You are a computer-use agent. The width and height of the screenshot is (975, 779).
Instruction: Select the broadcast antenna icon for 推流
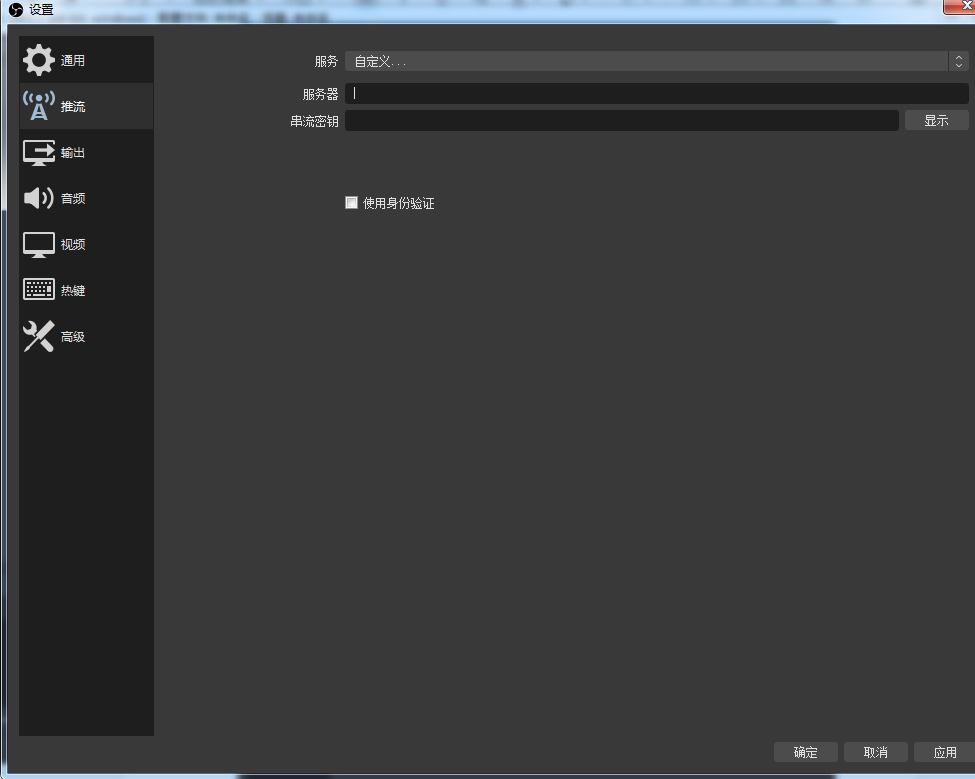pyautogui.click(x=39, y=106)
